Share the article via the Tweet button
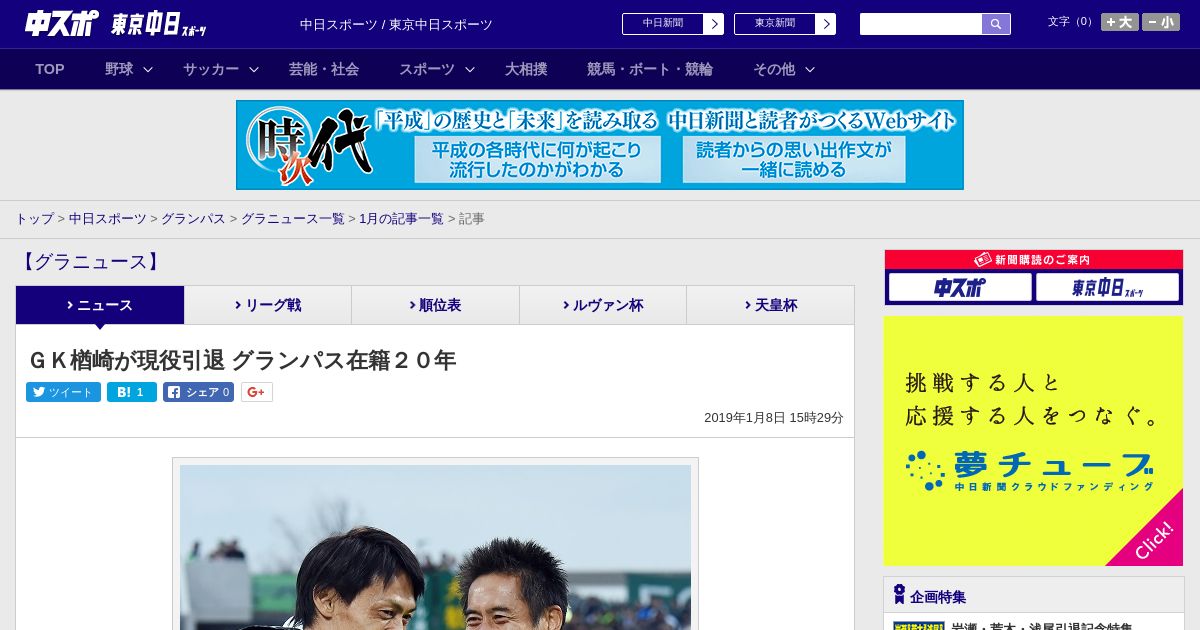Image resolution: width=1200 pixels, height=630 pixels. [x=63, y=392]
